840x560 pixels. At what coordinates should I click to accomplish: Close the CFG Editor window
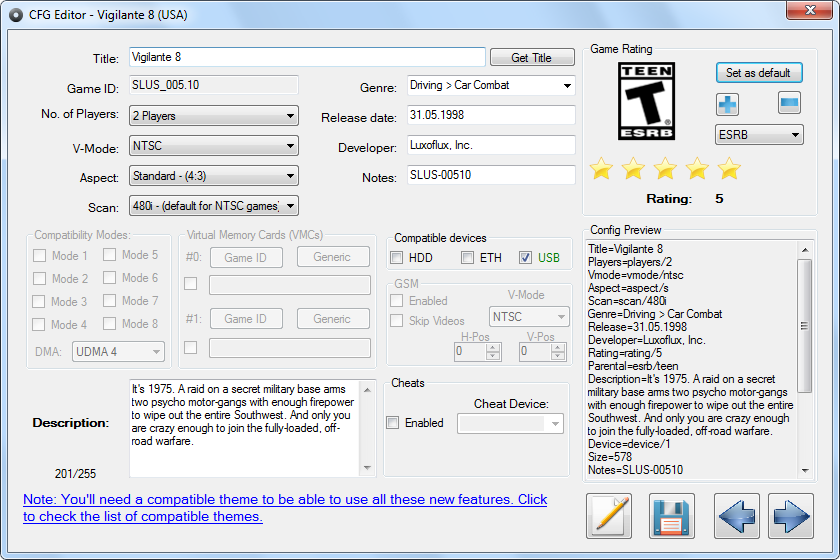(809, 10)
